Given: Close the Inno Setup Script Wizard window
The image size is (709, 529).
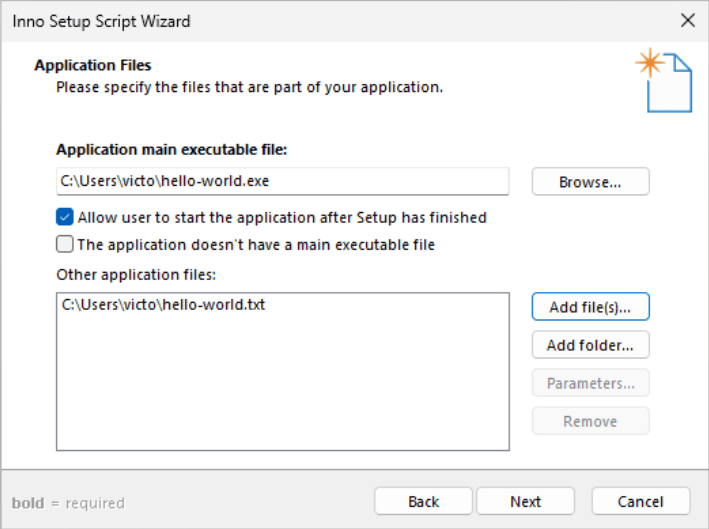Looking at the screenshot, I should click(x=688, y=20).
